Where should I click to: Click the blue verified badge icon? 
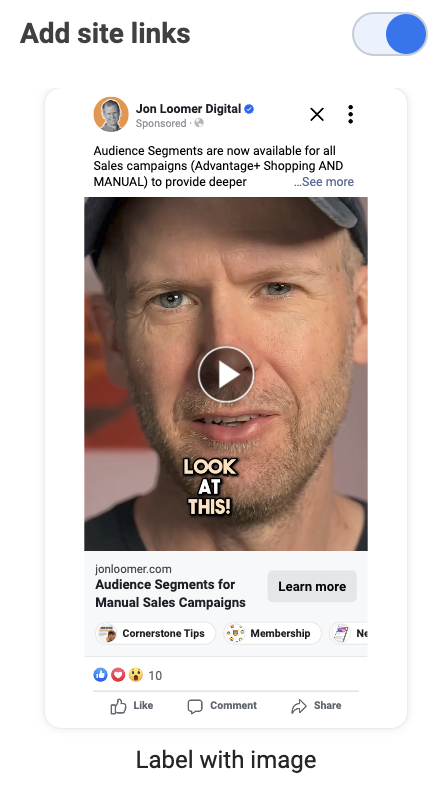(x=249, y=109)
